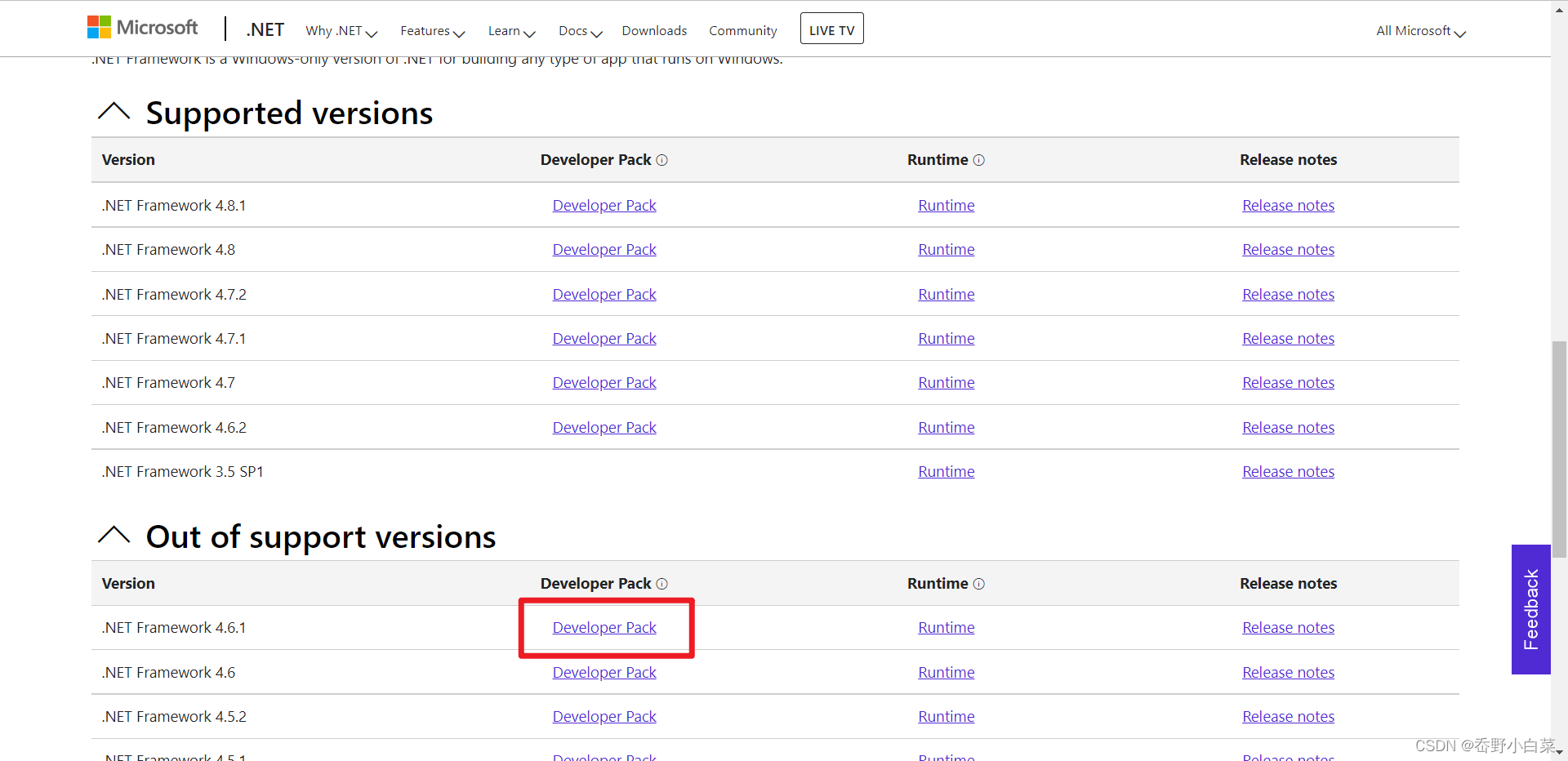Collapse the Supported versions section

pyautogui.click(x=114, y=112)
